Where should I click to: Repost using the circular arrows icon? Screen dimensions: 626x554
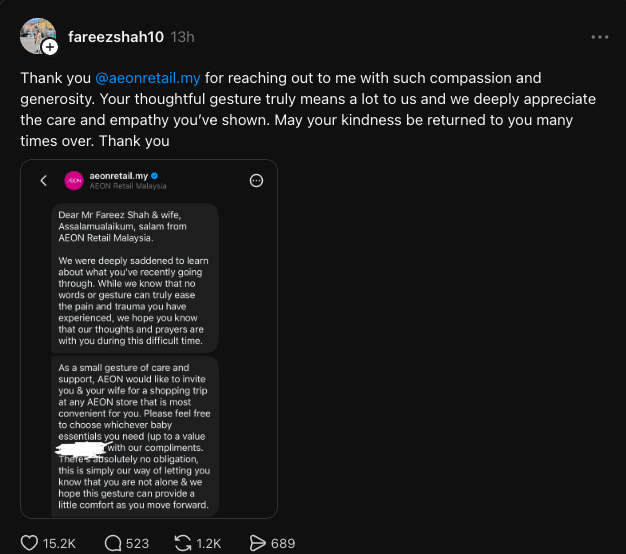183,543
